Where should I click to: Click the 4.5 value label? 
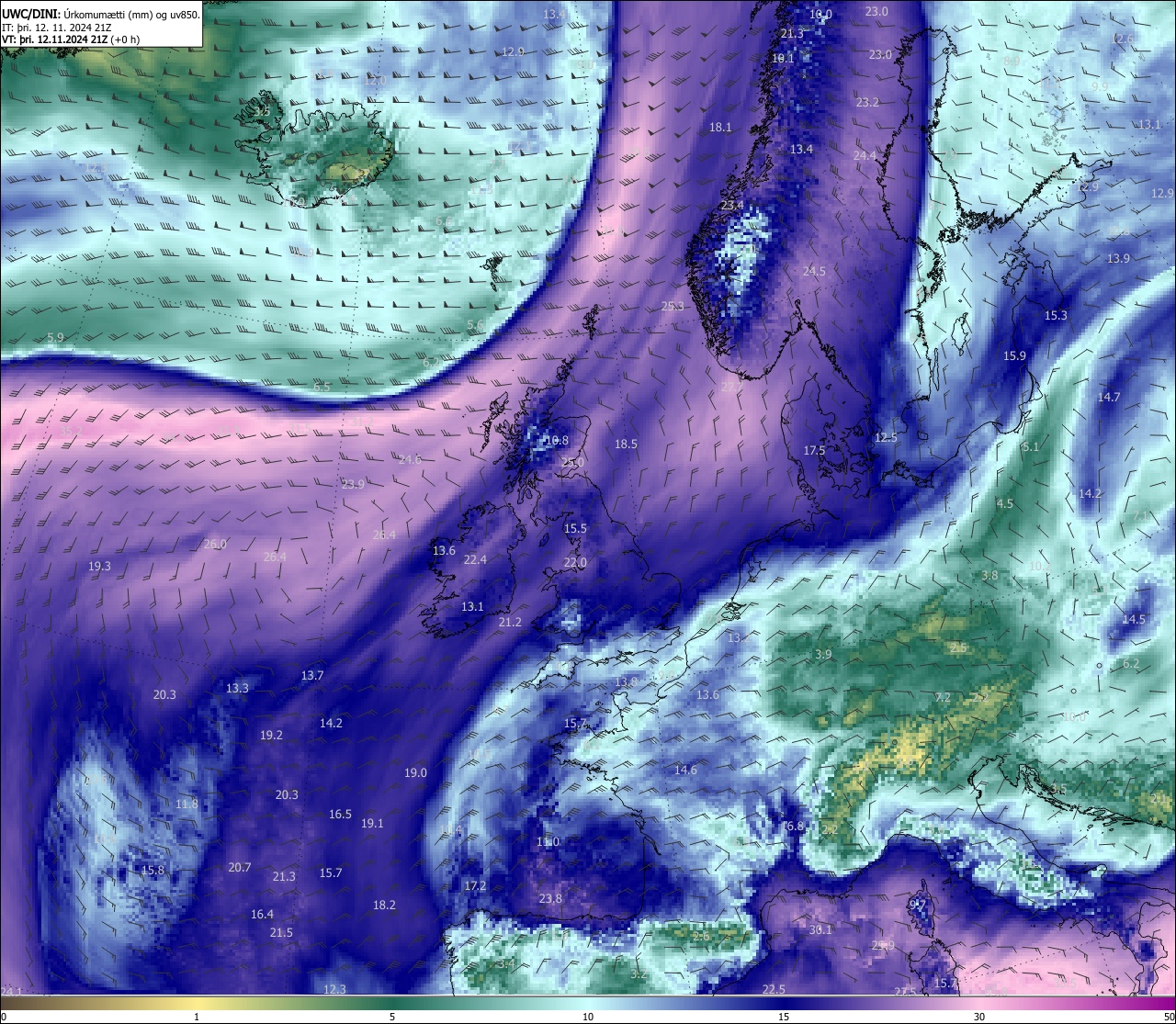pos(1005,503)
